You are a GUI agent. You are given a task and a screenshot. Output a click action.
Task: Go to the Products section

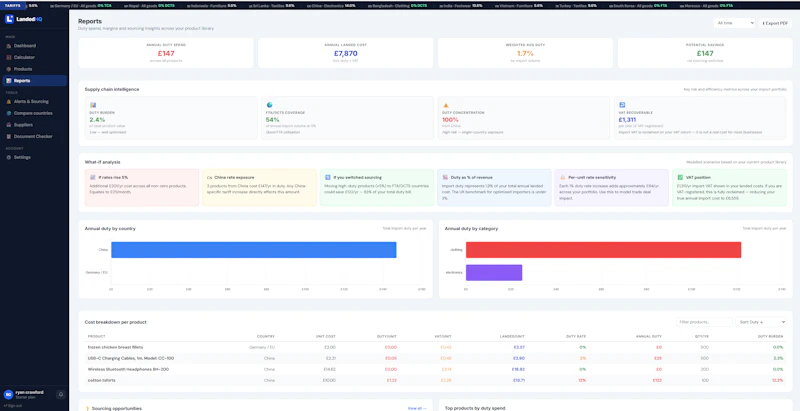pos(35,69)
